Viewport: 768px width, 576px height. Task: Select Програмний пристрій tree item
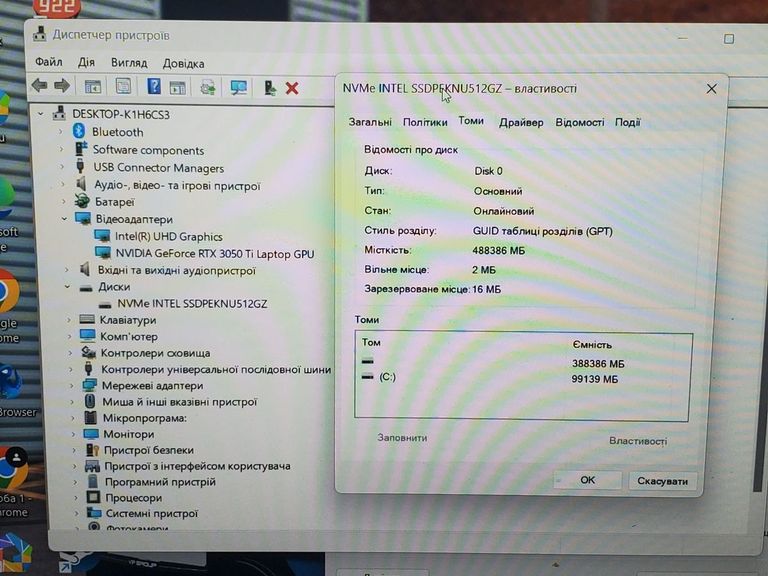coord(160,481)
